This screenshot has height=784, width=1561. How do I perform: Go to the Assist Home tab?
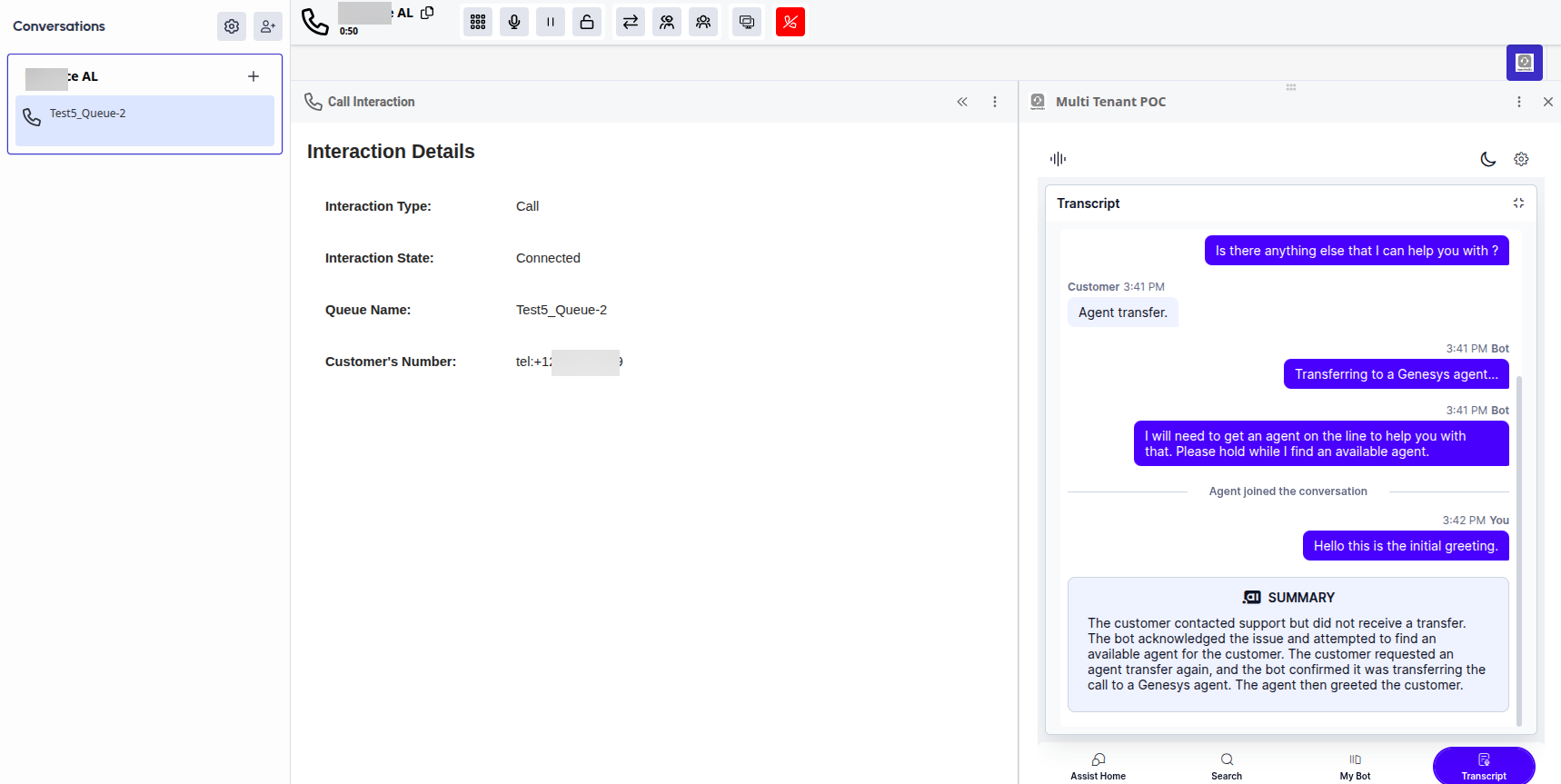click(x=1098, y=766)
